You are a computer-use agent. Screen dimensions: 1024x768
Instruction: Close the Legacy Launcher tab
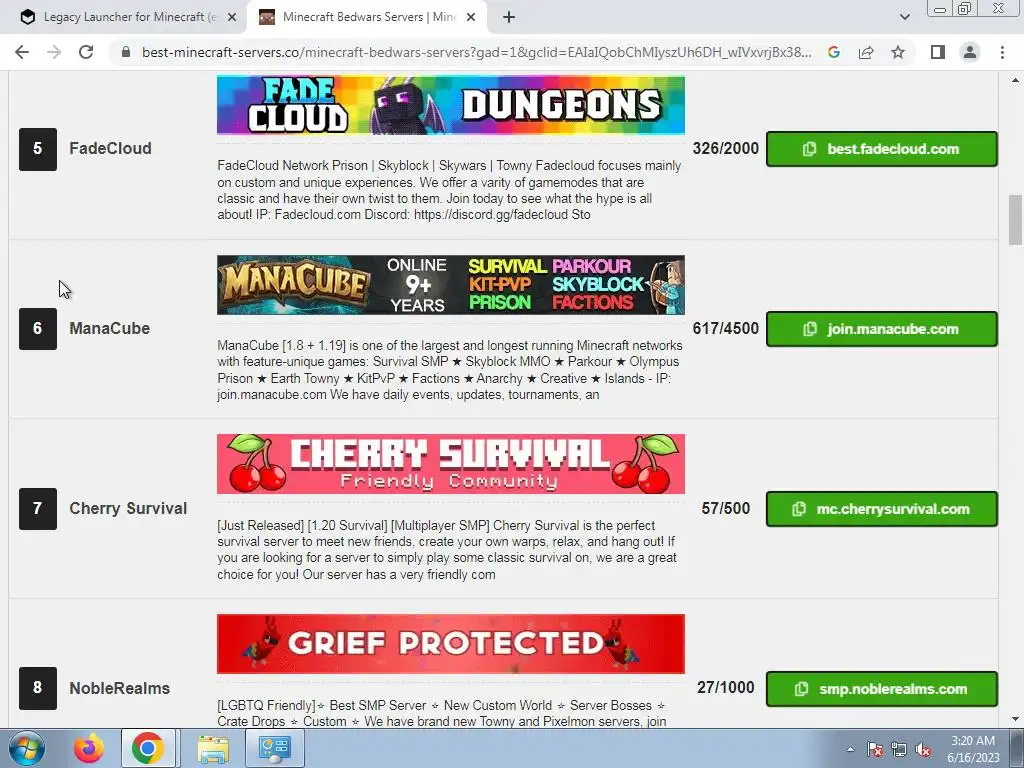[x=232, y=18]
